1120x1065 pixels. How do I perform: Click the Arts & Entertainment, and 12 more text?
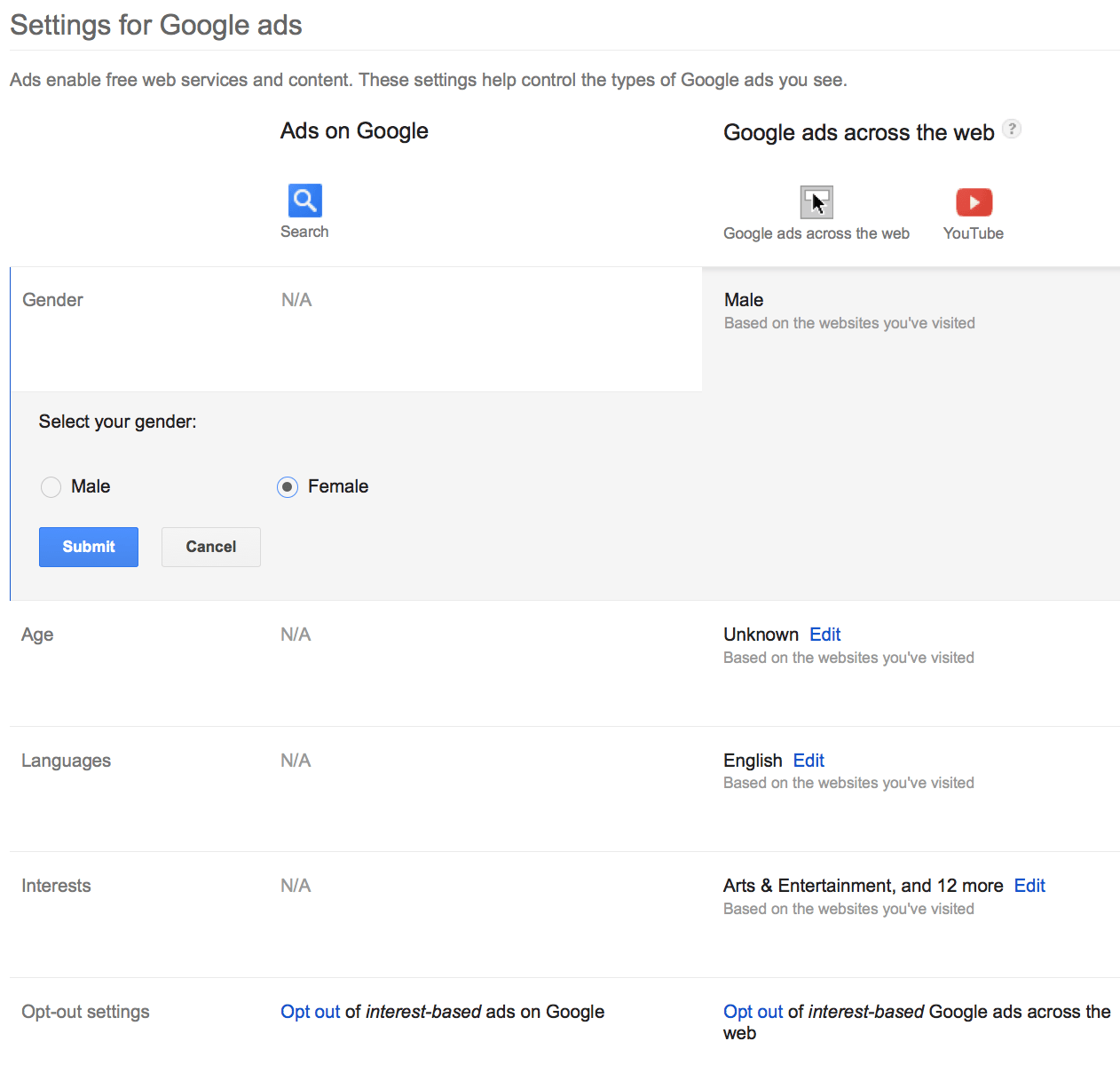click(863, 886)
